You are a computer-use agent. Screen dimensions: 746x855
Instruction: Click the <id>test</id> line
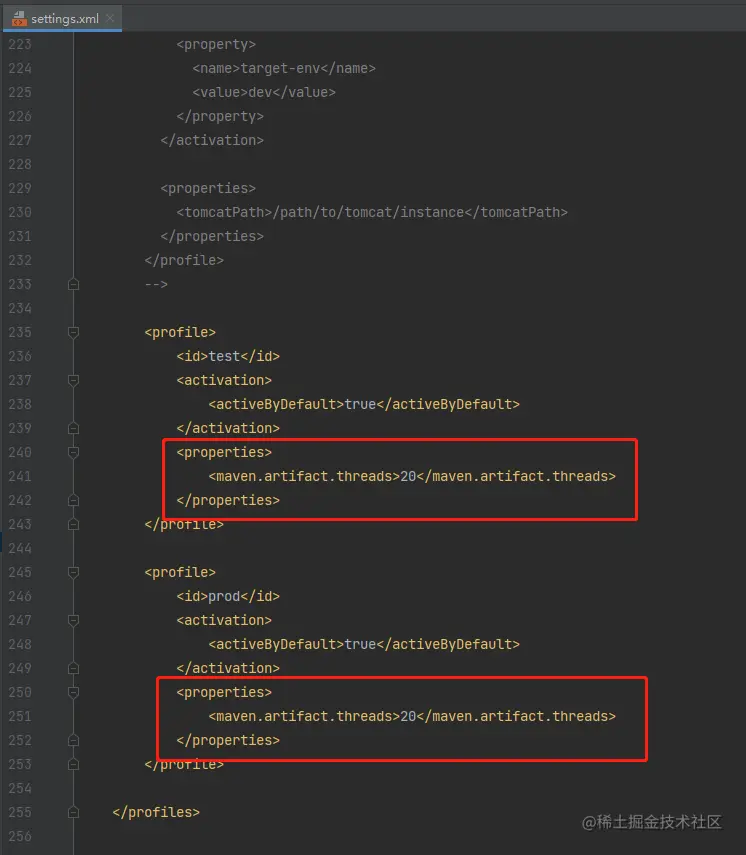[x=228, y=356]
